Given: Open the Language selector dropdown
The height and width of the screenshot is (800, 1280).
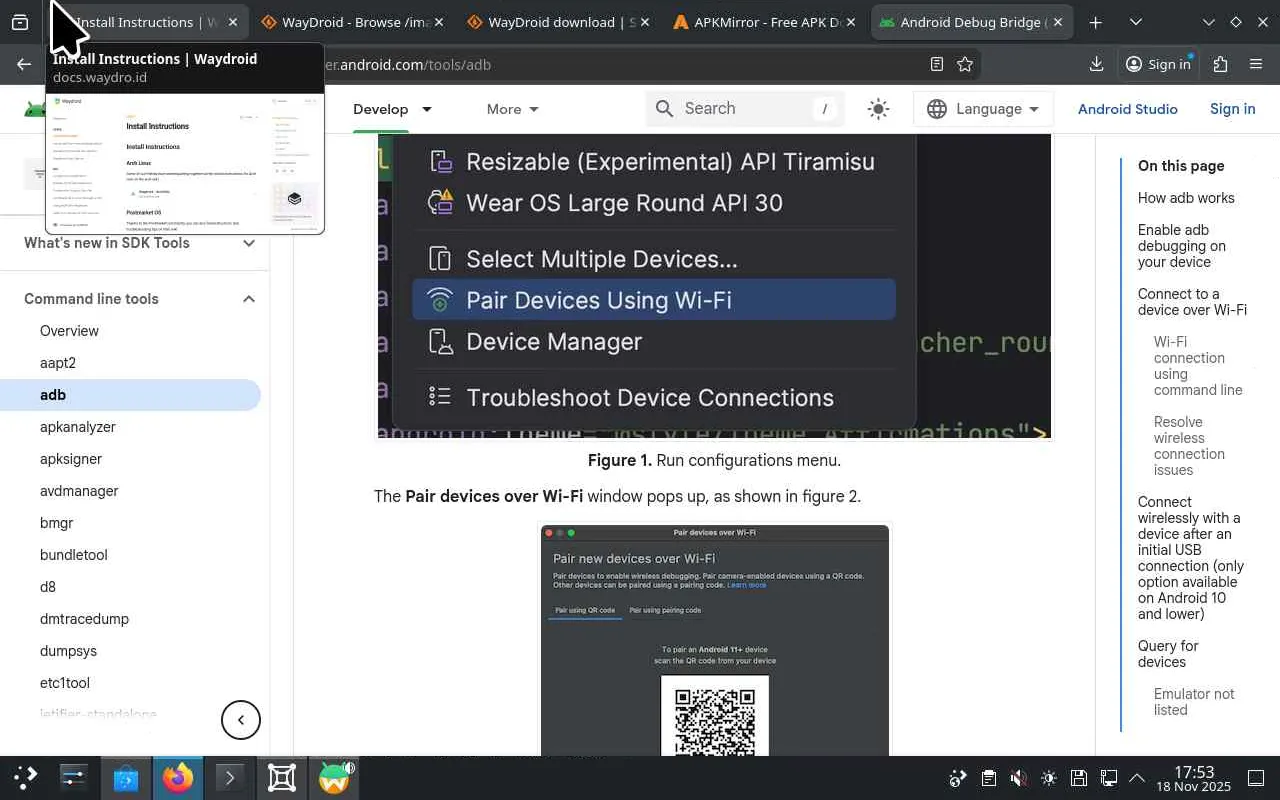Looking at the screenshot, I should (x=983, y=109).
